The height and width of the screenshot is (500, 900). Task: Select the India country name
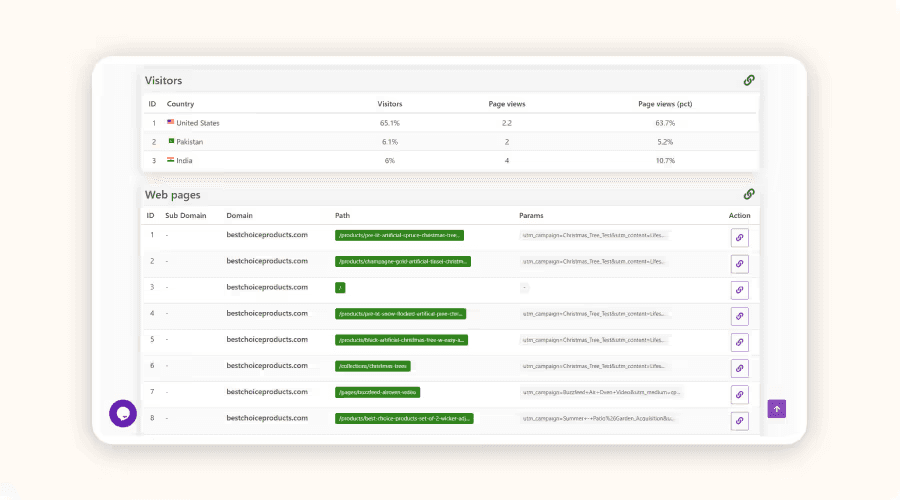pyautogui.click(x=184, y=161)
